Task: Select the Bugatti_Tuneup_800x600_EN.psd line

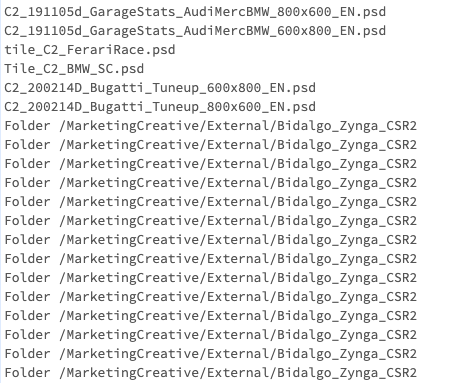Action: [160, 107]
